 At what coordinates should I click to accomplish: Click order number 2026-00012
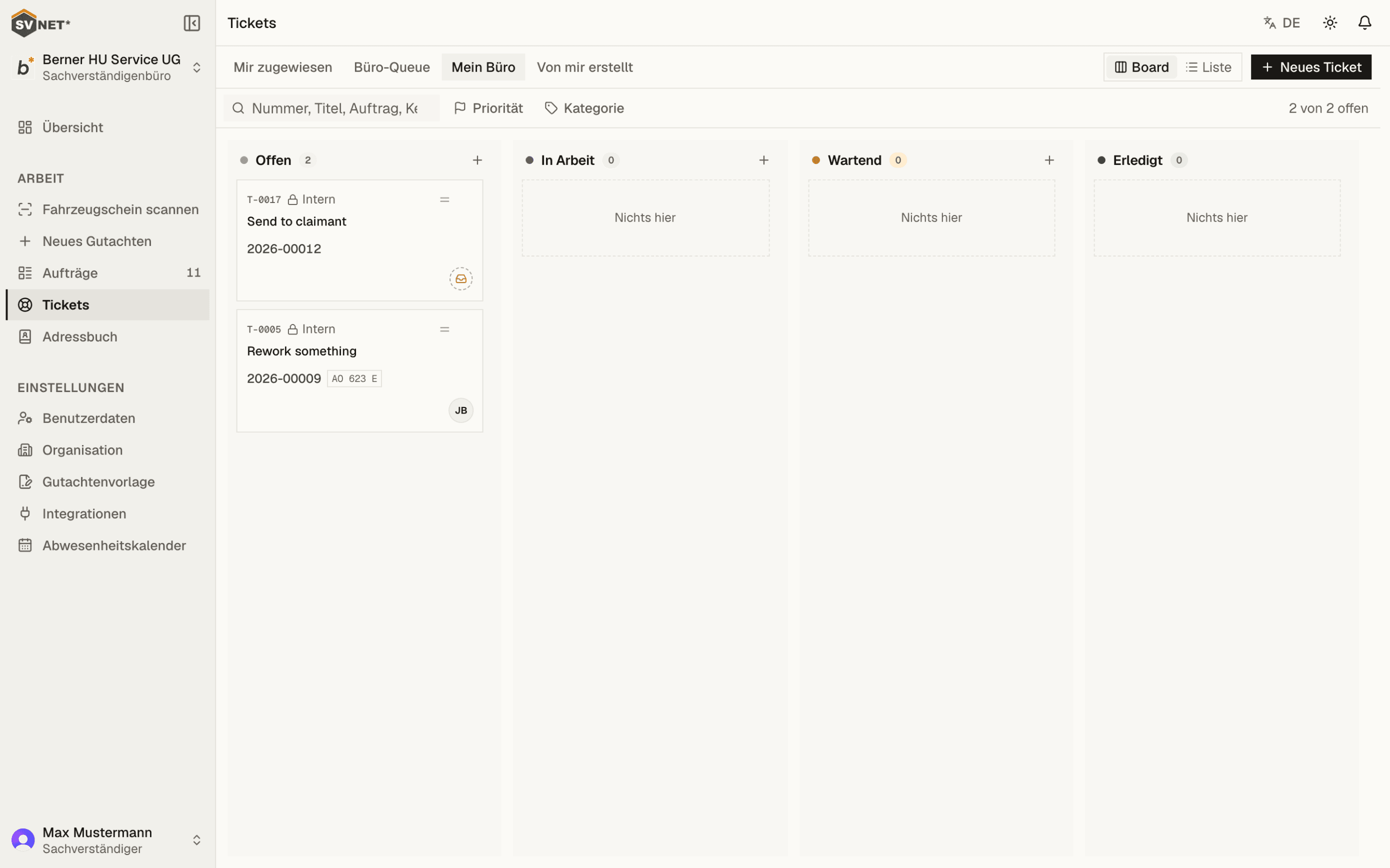point(283,248)
